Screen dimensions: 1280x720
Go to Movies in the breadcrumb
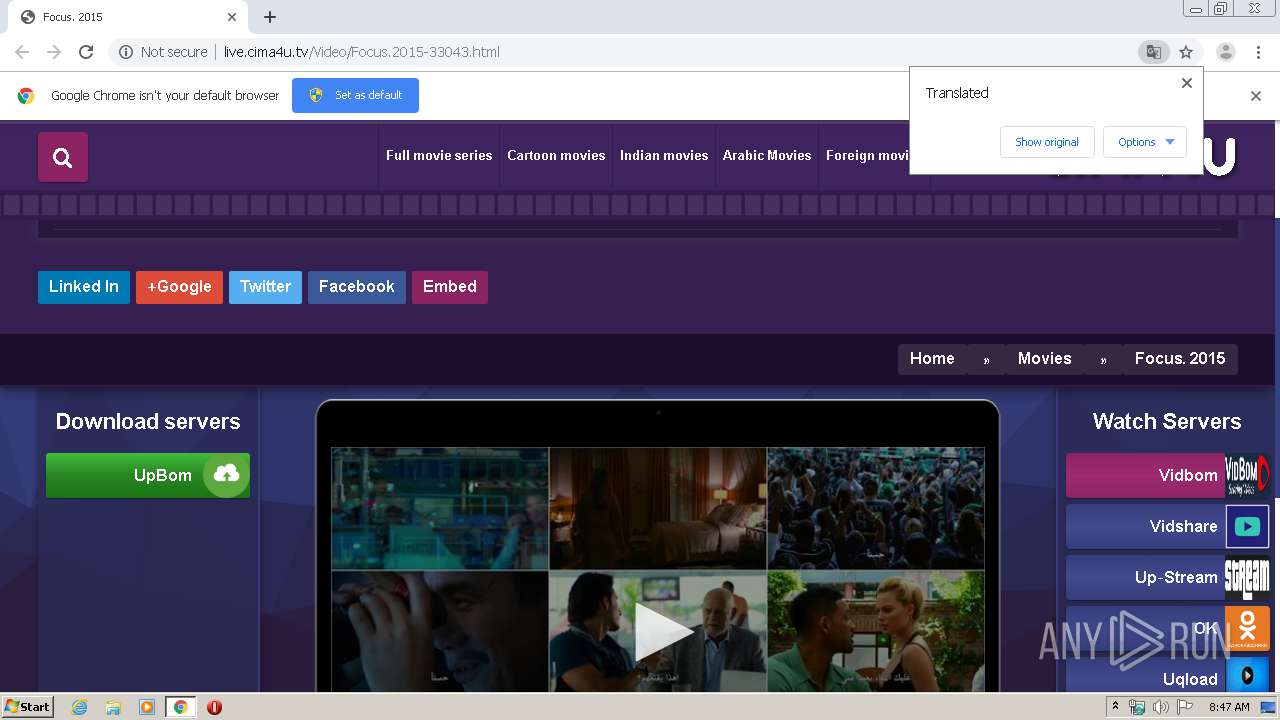pos(1045,359)
